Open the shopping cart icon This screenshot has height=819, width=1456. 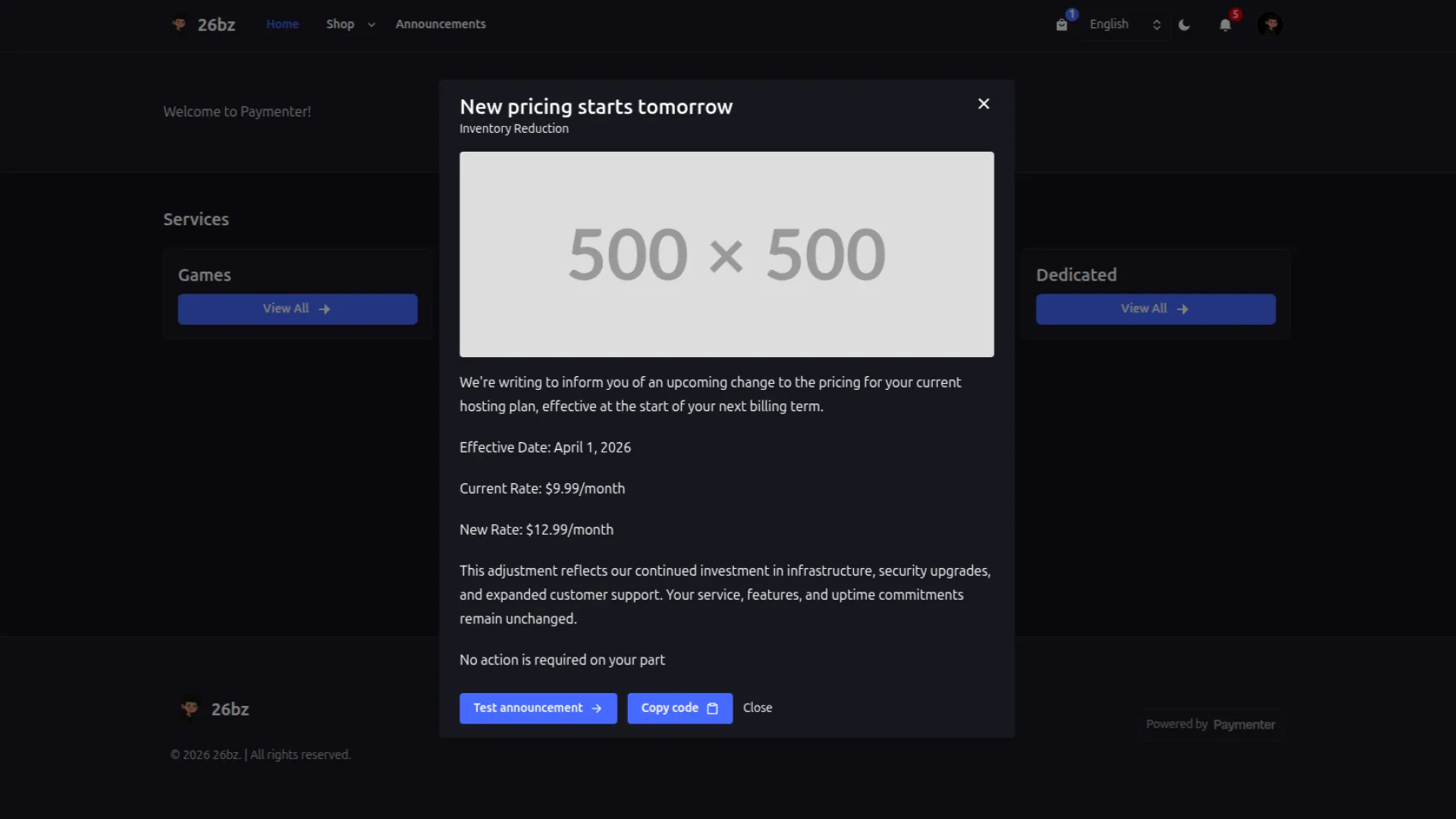pos(1062,25)
